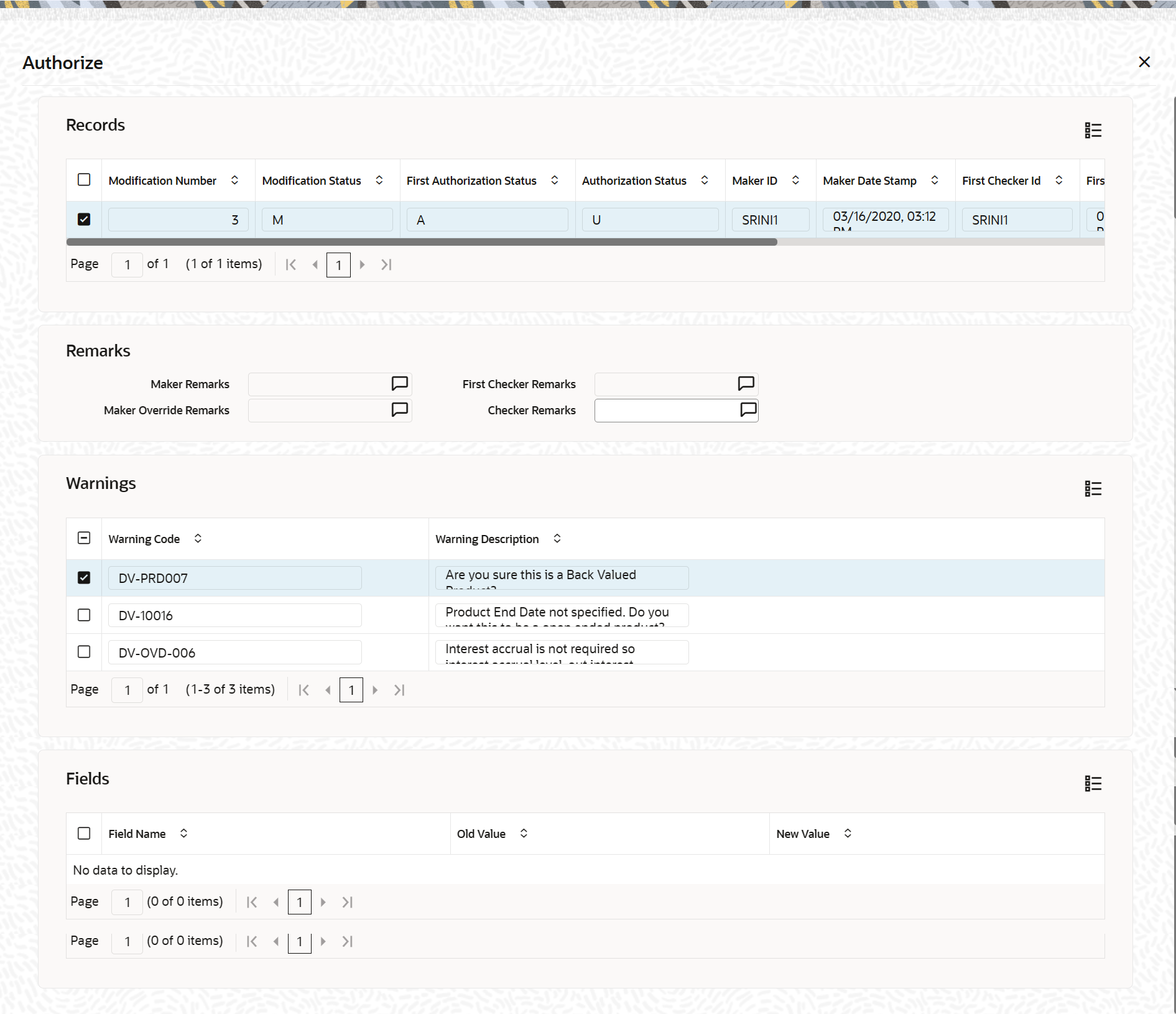Viewport: 1176px width, 1014px height.
Task: Sort by Modification Number column
Action: (x=234, y=180)
